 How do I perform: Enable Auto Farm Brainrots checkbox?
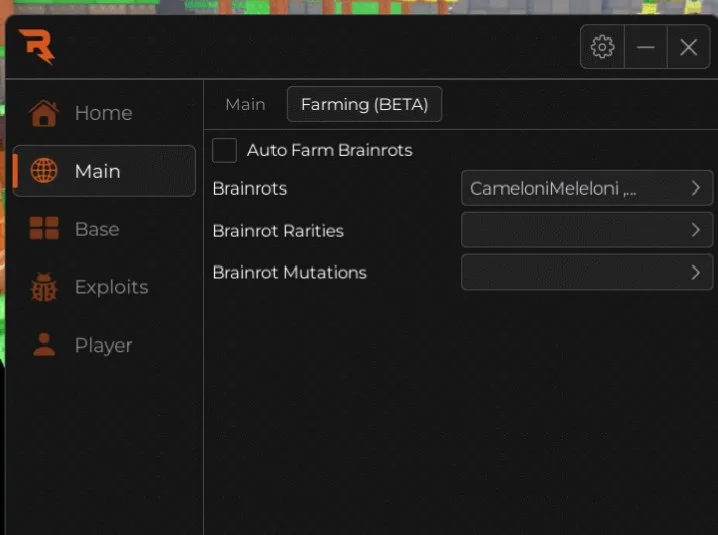[x=224, y=150]
